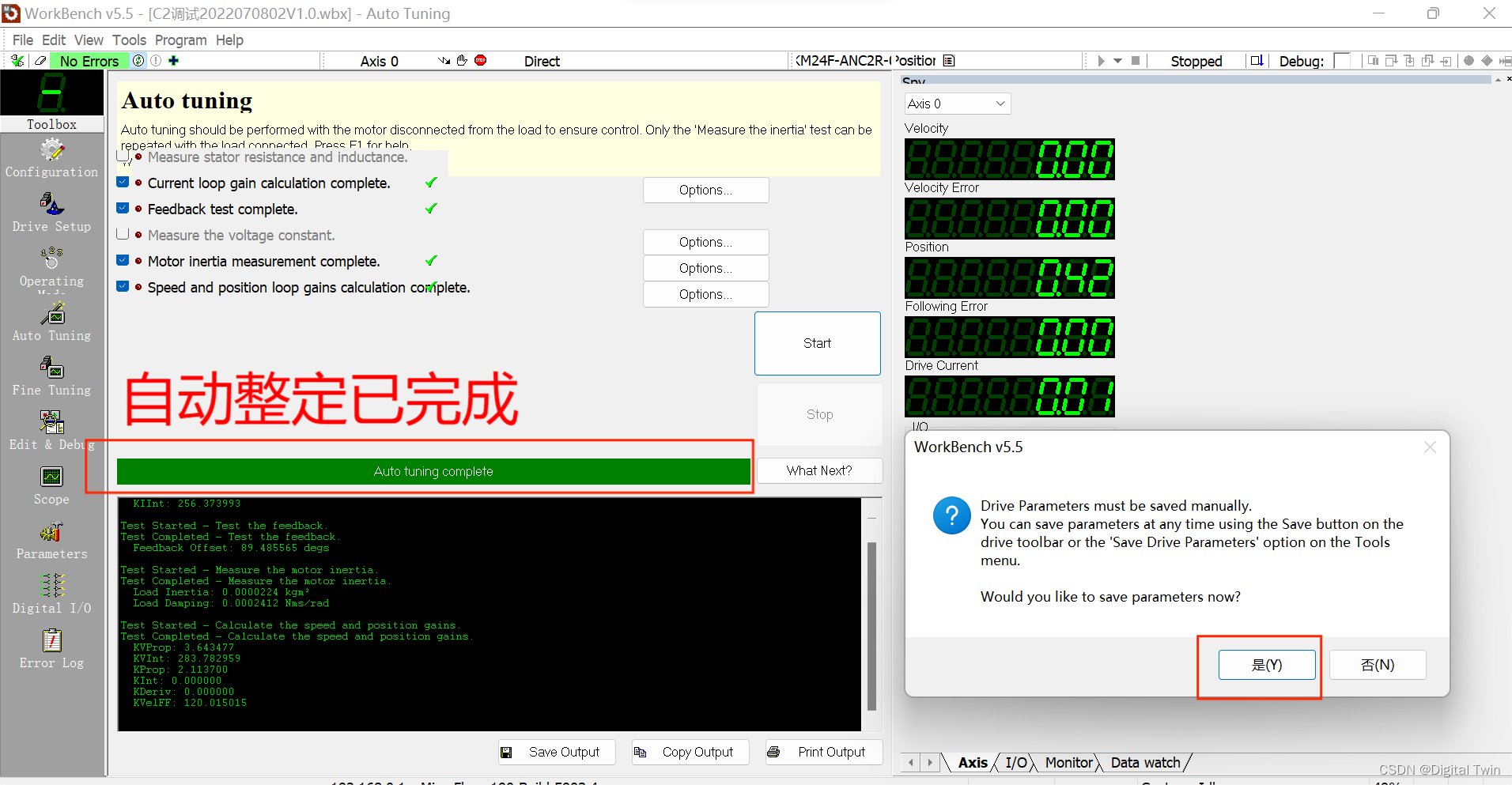Open the Axis 0 dropdown in Spy panel
This screenshot has width=1512, height=785.
click(958, 104)
